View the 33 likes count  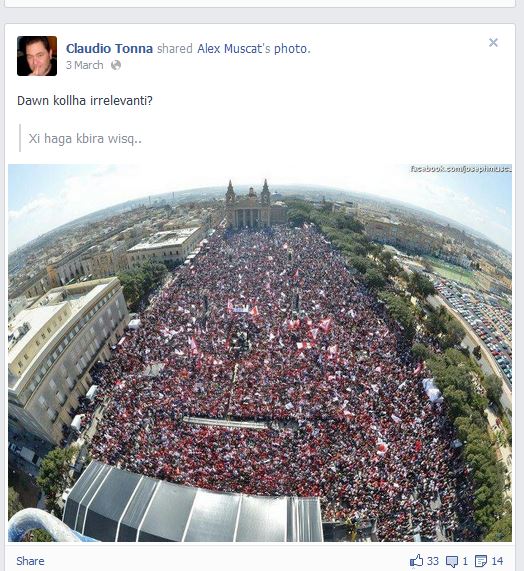[x=433, y=561]
